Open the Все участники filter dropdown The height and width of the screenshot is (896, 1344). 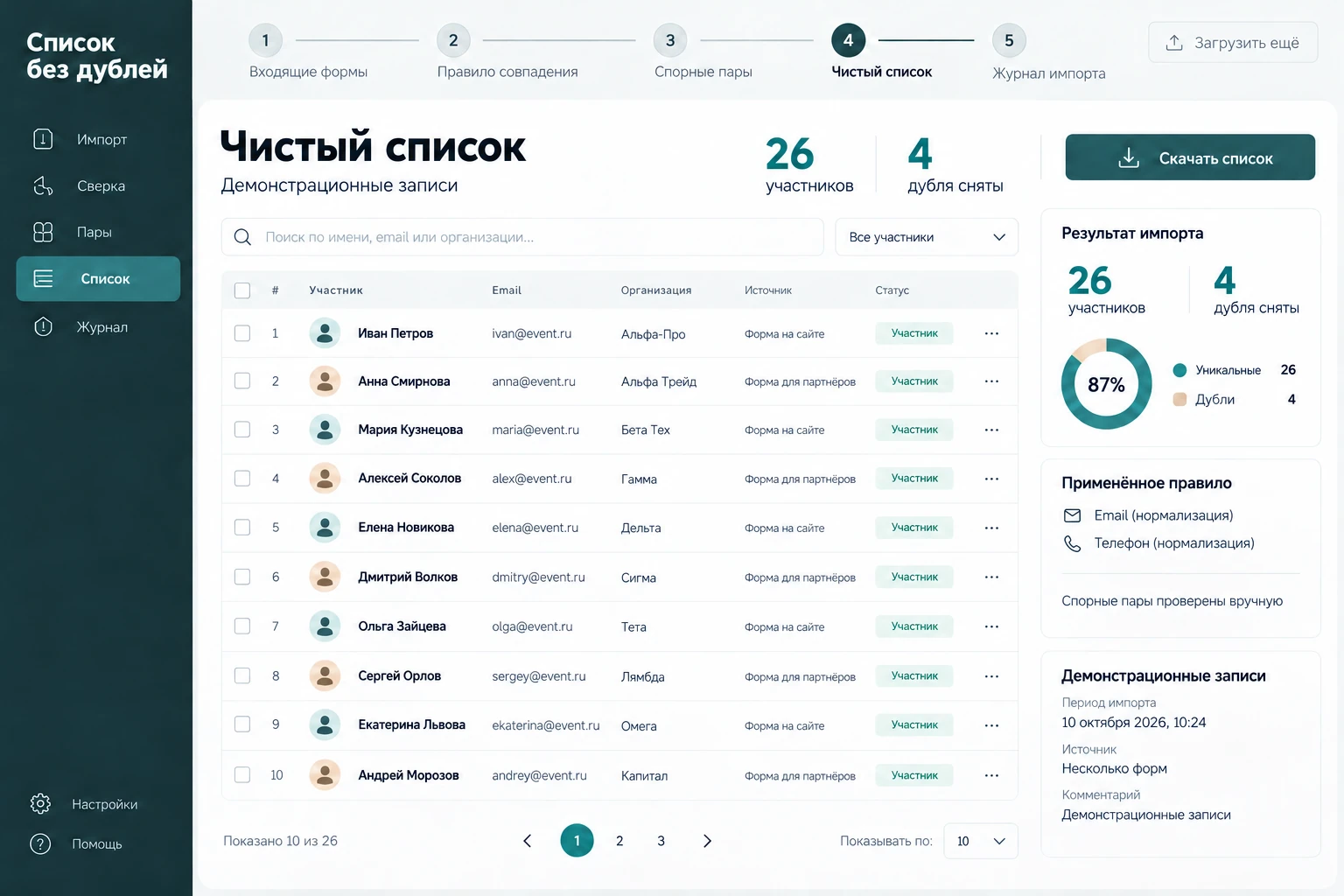927,237
